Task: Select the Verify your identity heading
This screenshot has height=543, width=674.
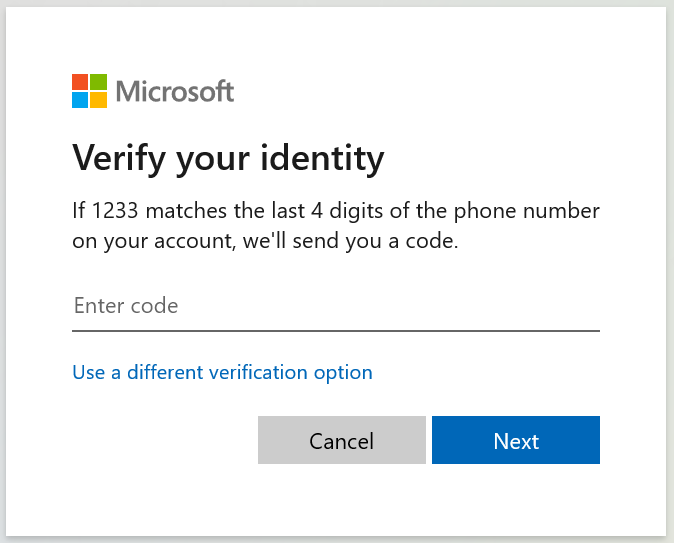Action: [x=228, y=159]
